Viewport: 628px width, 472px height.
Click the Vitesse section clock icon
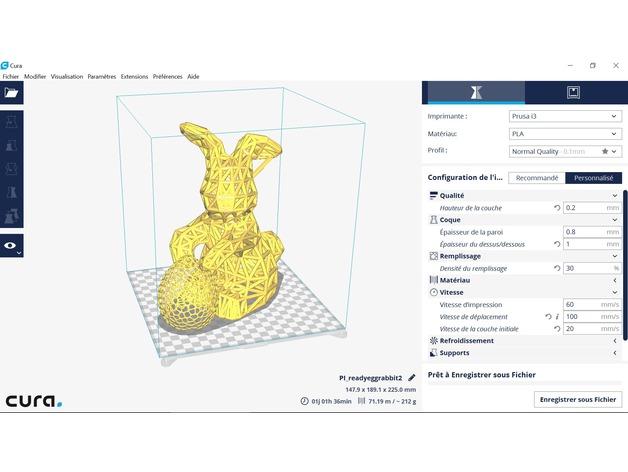pyautogui.click(x=433, y=292)
